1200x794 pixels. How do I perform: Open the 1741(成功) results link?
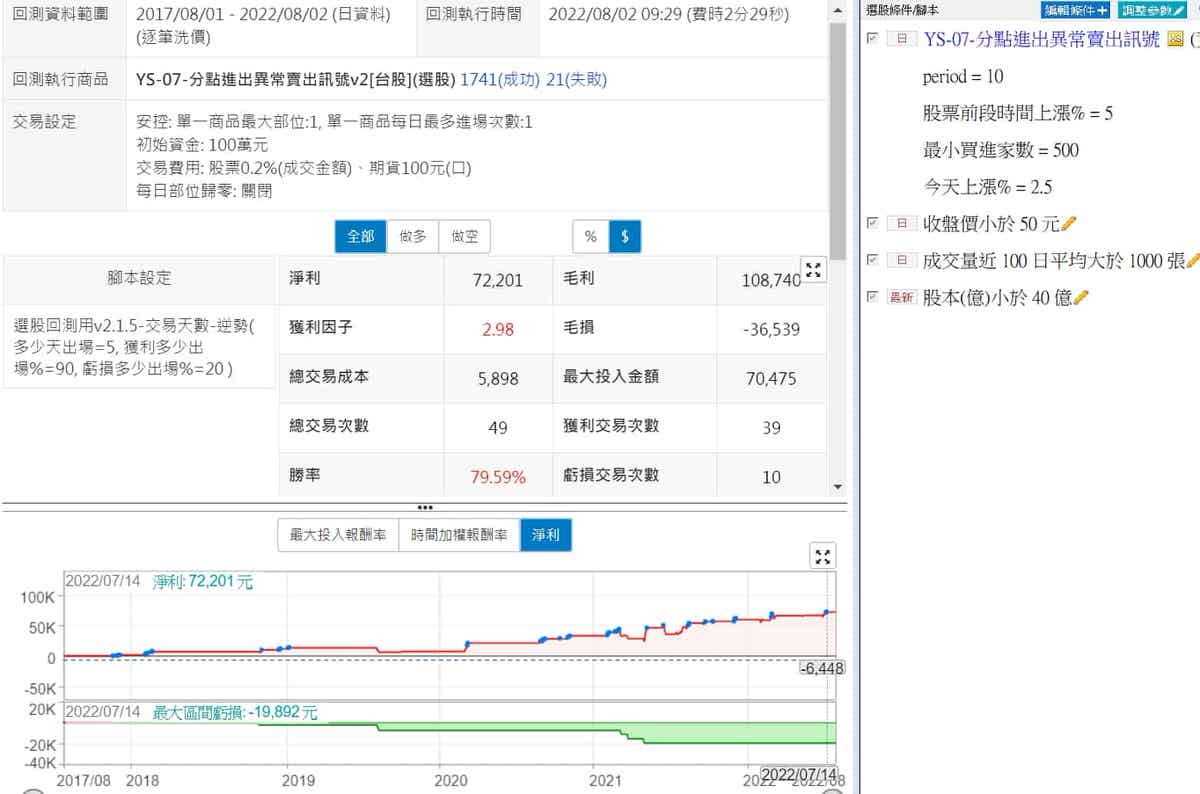[499, 80]
